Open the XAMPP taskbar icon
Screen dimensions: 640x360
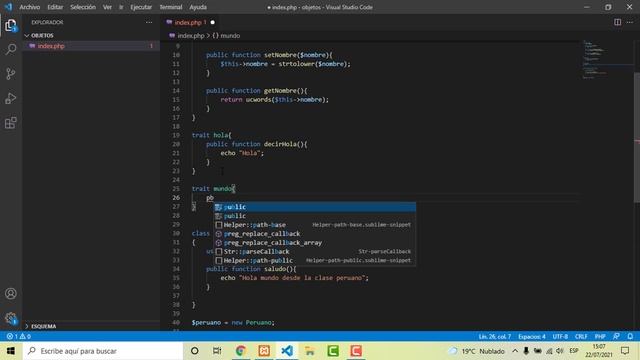264,351
